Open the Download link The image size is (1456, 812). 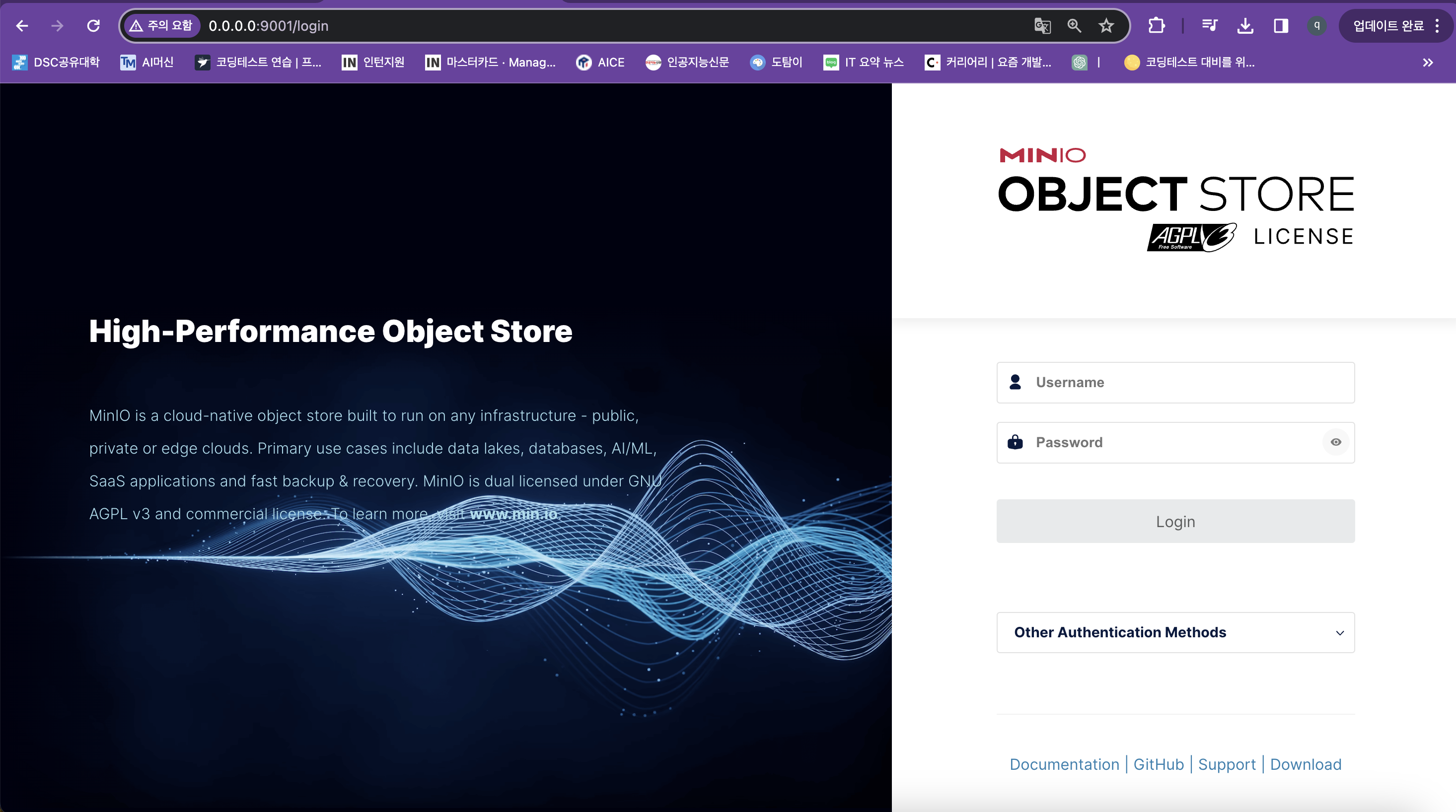[1305, 764]
